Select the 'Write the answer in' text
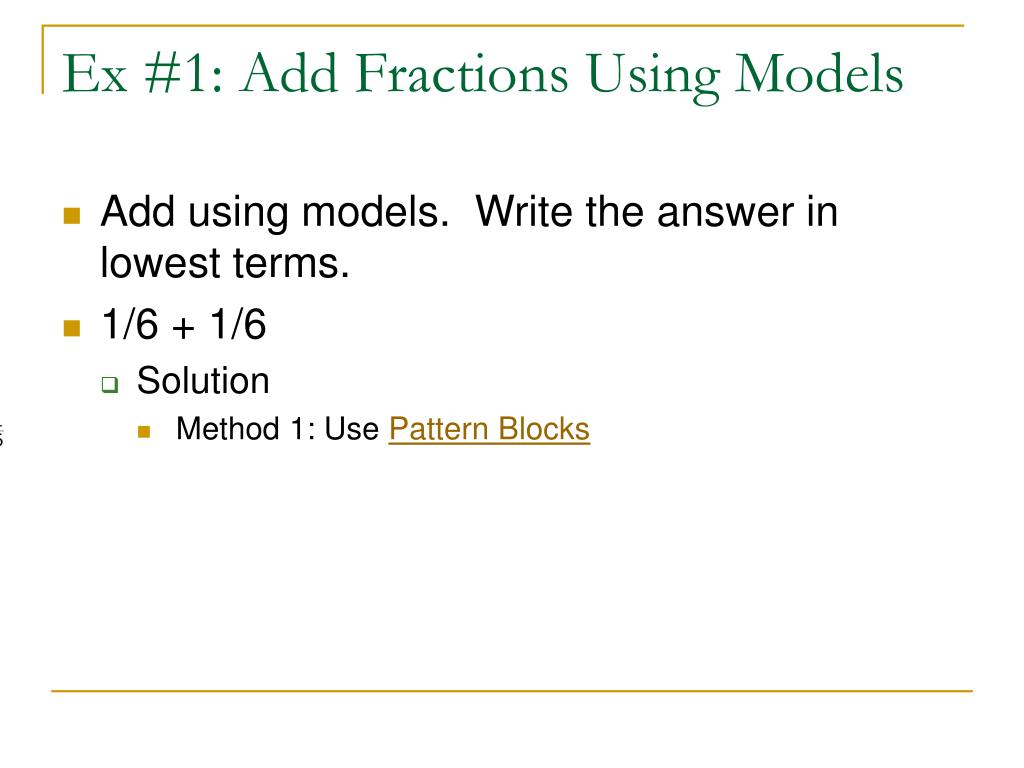 point(656,212)
